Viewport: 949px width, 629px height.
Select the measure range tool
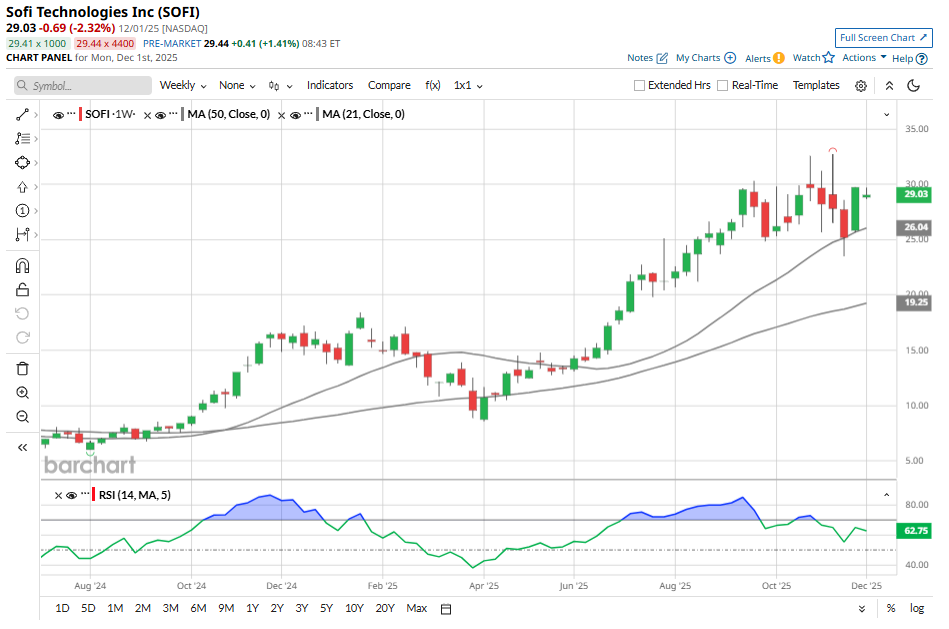pos(22,234)
